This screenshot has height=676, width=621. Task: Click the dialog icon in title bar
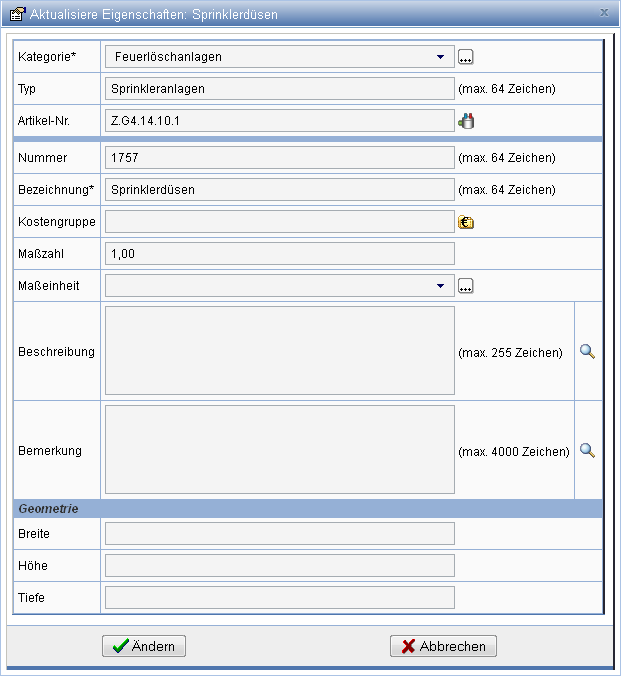16,14
